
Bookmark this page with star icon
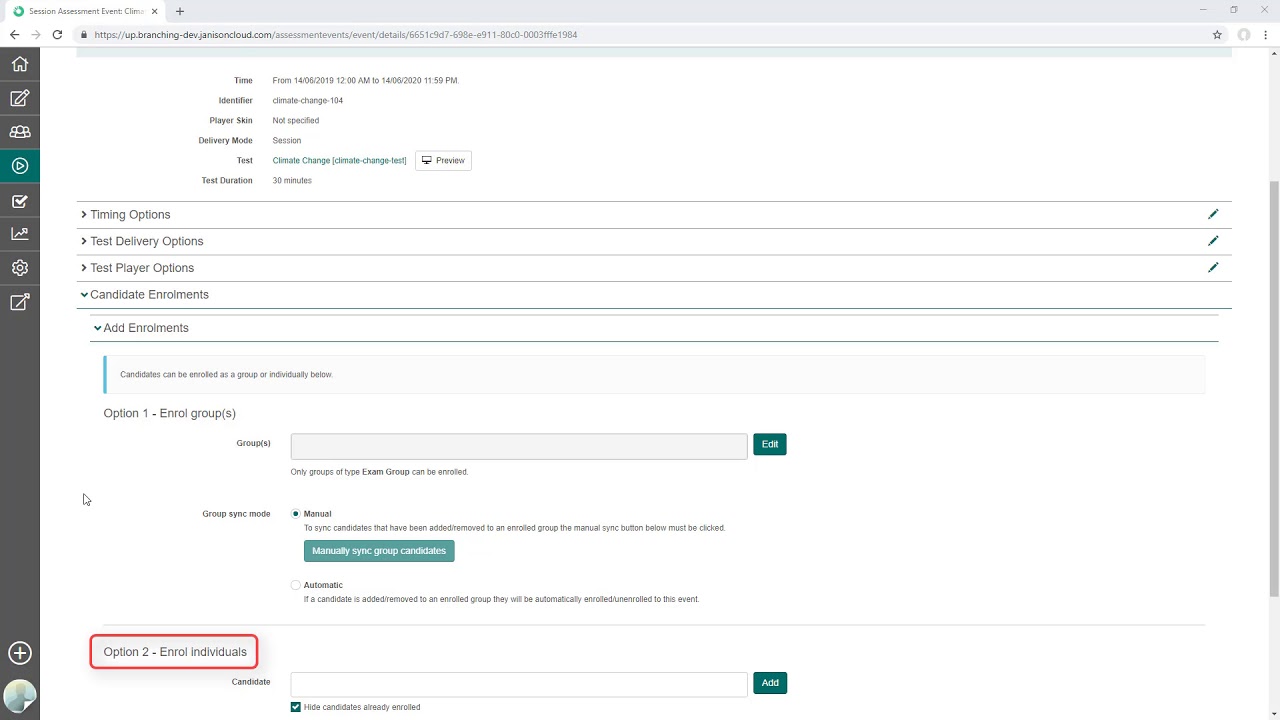(x=1217, y=34)
